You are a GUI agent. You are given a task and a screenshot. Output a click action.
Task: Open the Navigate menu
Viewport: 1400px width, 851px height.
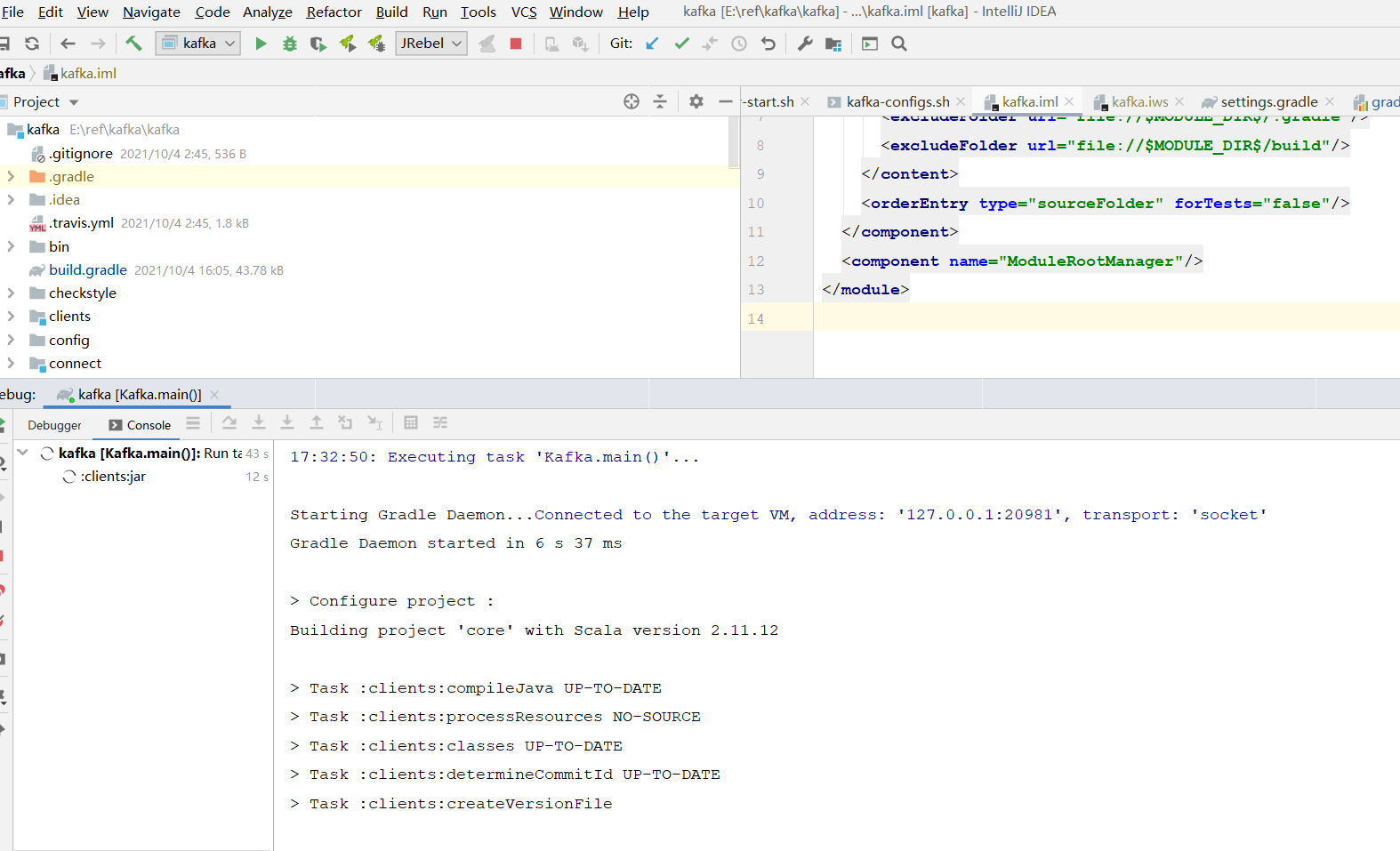[x=151, y=12]
